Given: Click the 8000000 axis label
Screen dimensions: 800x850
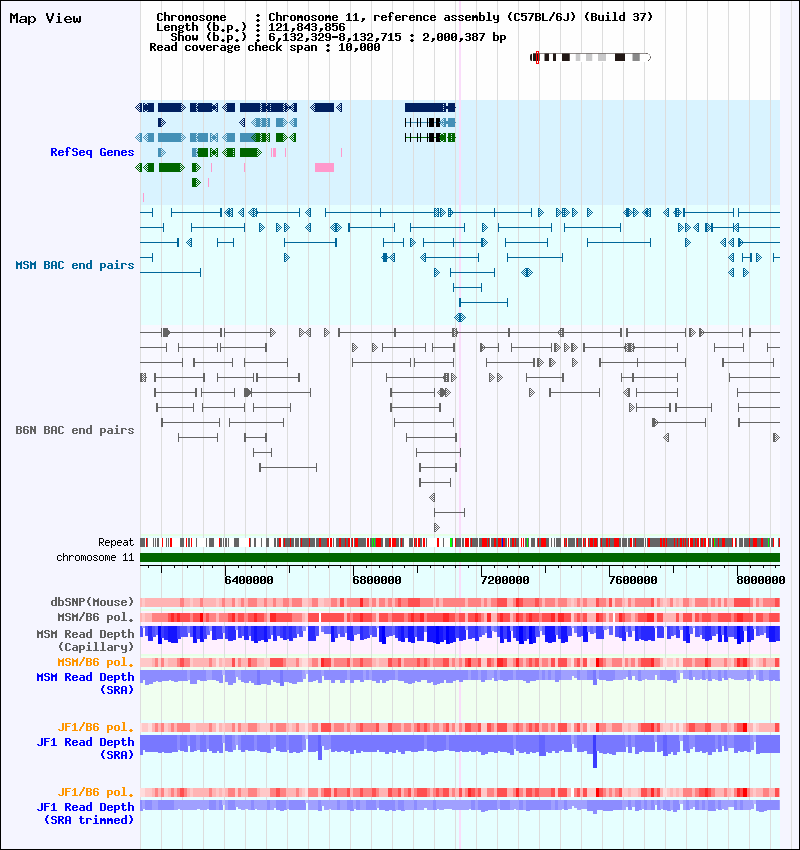Looking at the screenshot, I should (760, 580).
